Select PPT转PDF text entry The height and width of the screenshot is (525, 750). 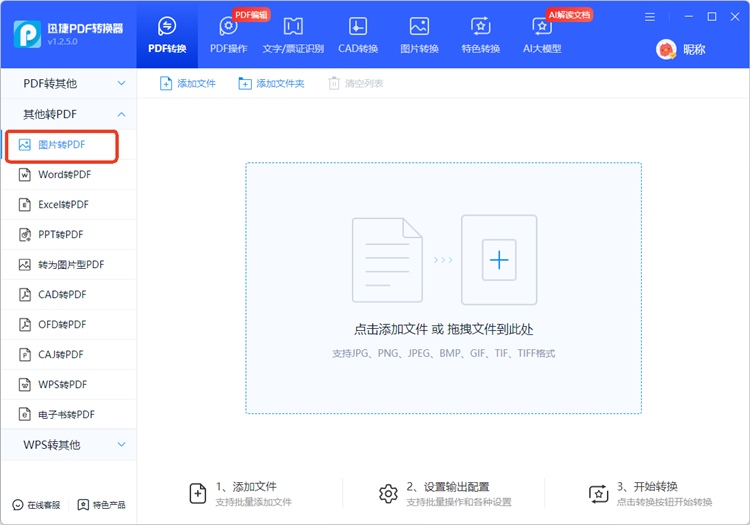coord(61,235)
